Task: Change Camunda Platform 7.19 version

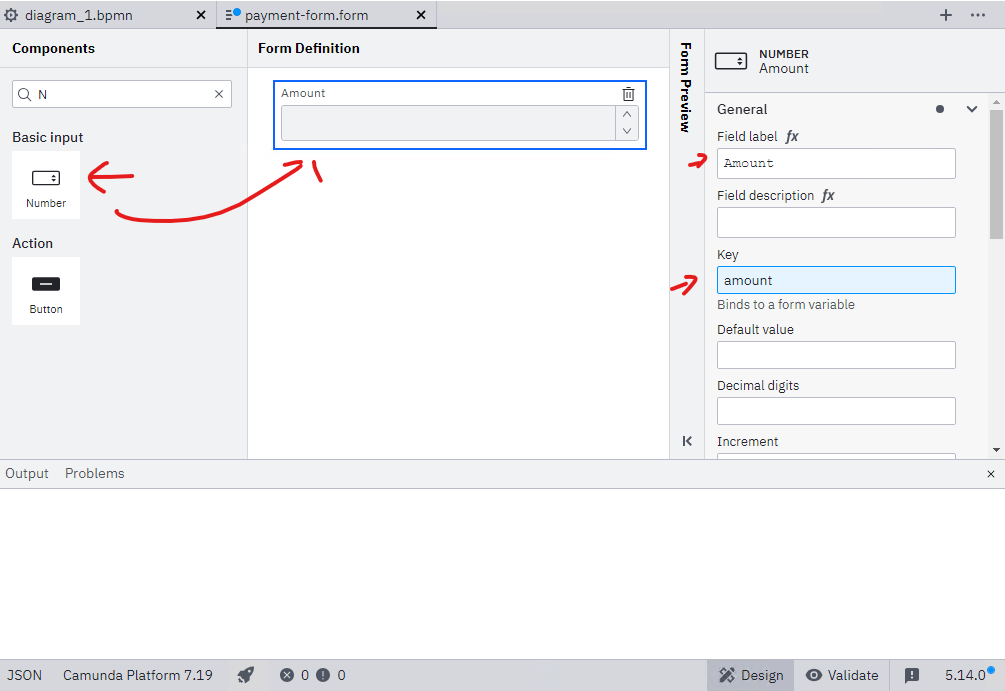Action: point(138,676)
